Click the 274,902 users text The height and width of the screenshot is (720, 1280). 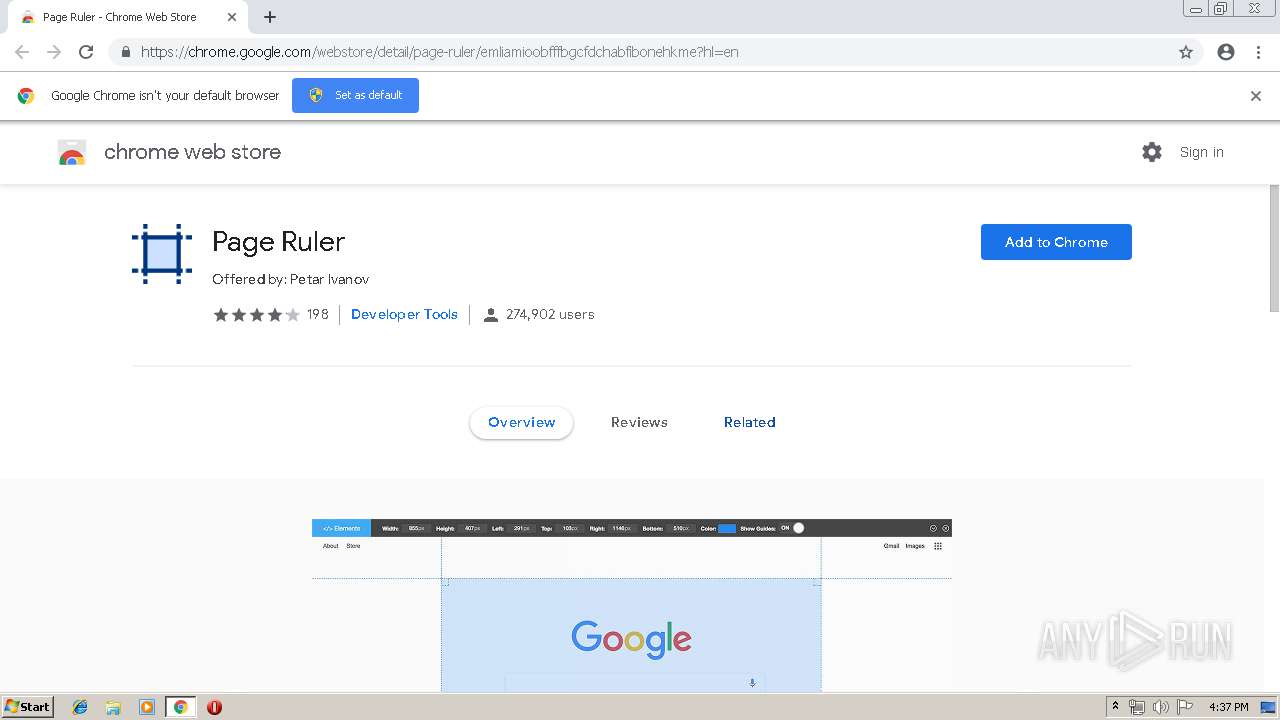pyautogui.click(x=550, y=314)
